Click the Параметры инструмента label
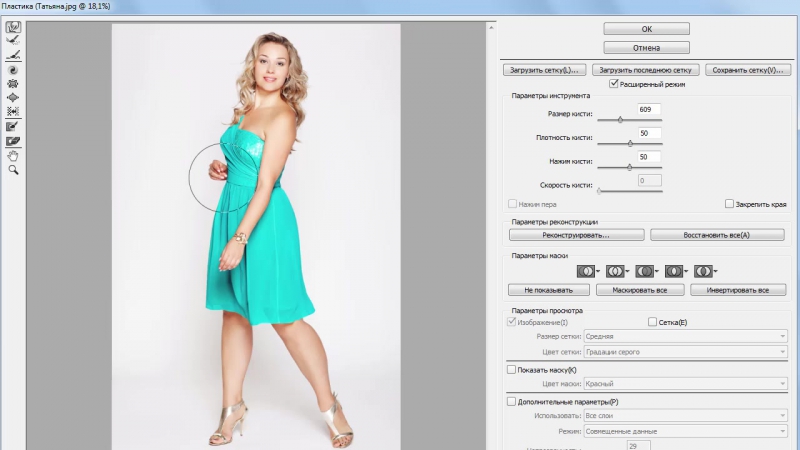Screen dimensions: 800x450 pyautogui.click(x=551, y=95)
